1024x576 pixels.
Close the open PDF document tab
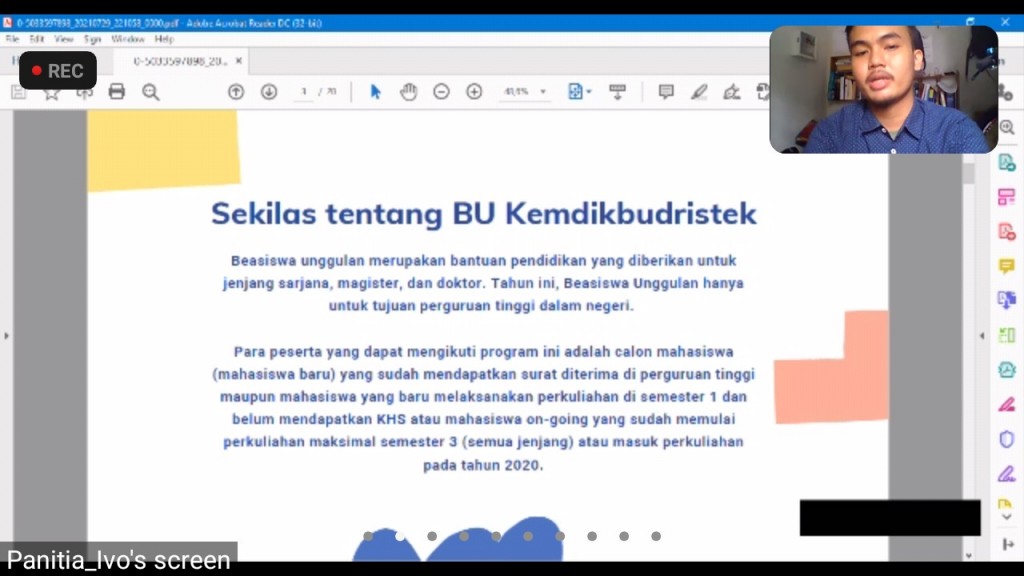238,61
